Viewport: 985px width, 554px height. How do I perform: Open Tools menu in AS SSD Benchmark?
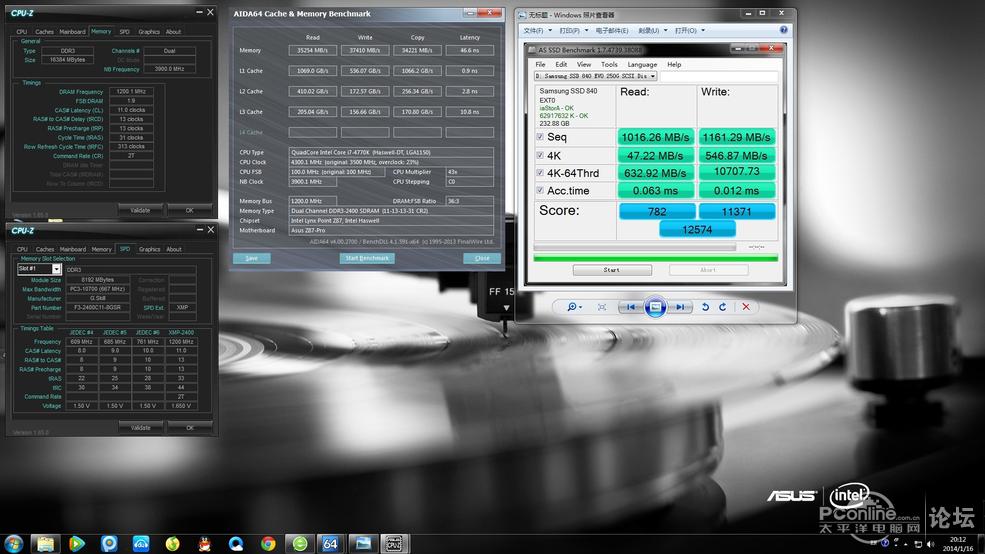(x=609, y=64)
